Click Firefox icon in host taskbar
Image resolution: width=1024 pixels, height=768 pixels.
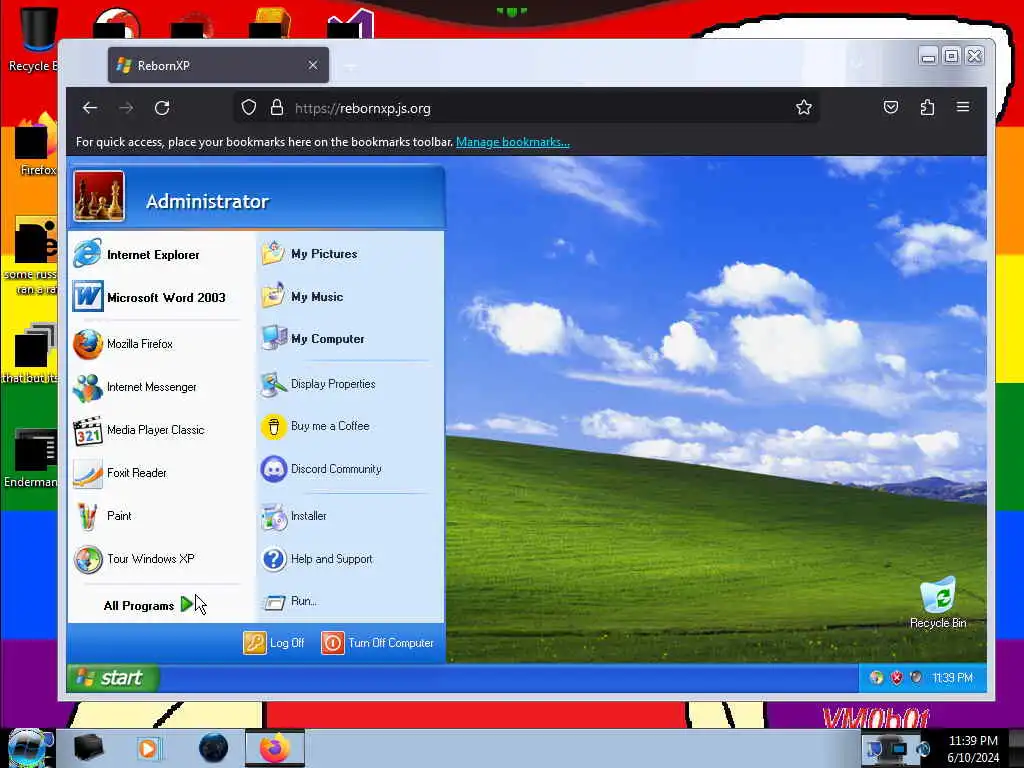click(275, 748)
